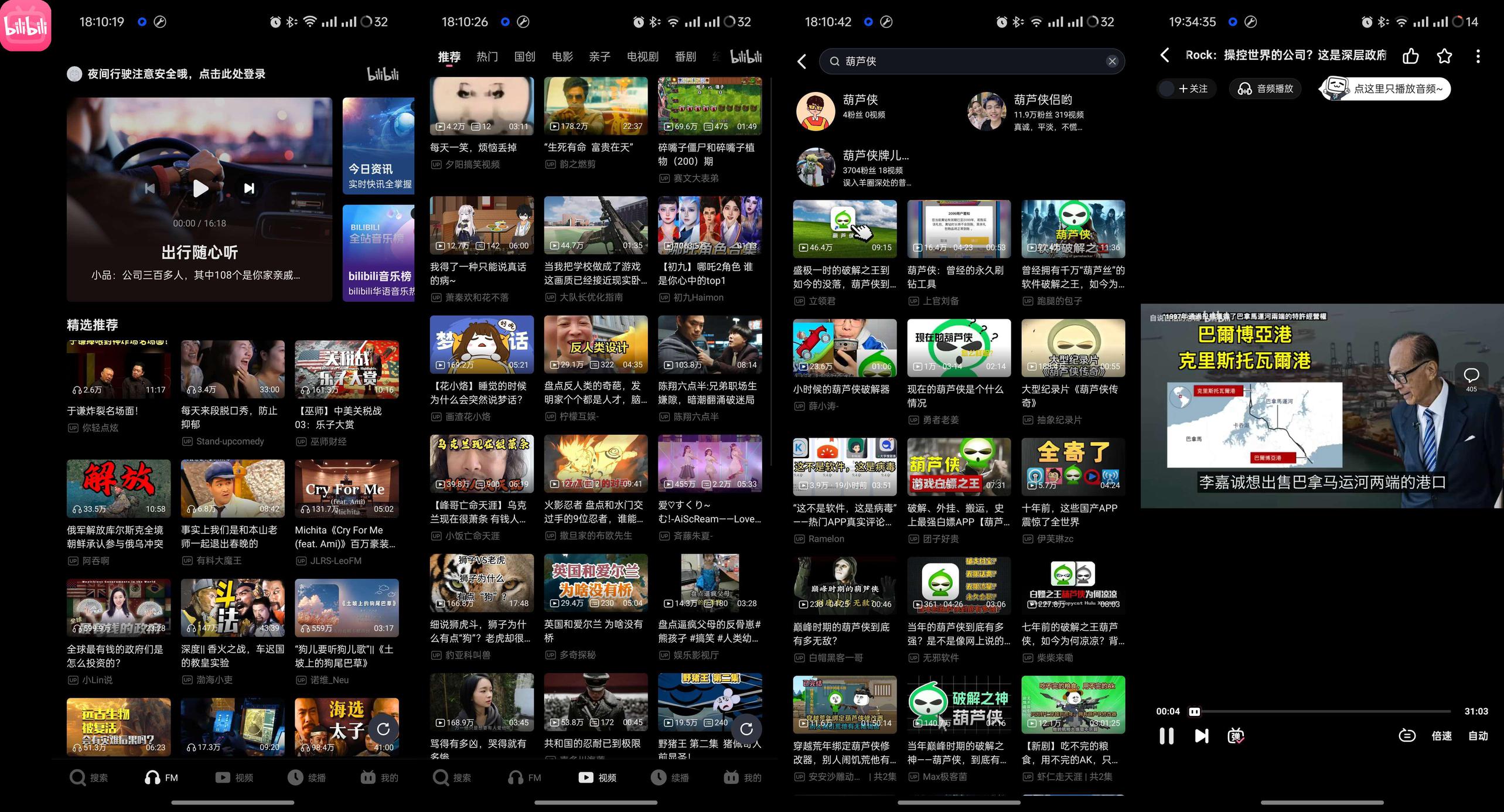
Task: Go to previous FM track
Action: point(150,188)
